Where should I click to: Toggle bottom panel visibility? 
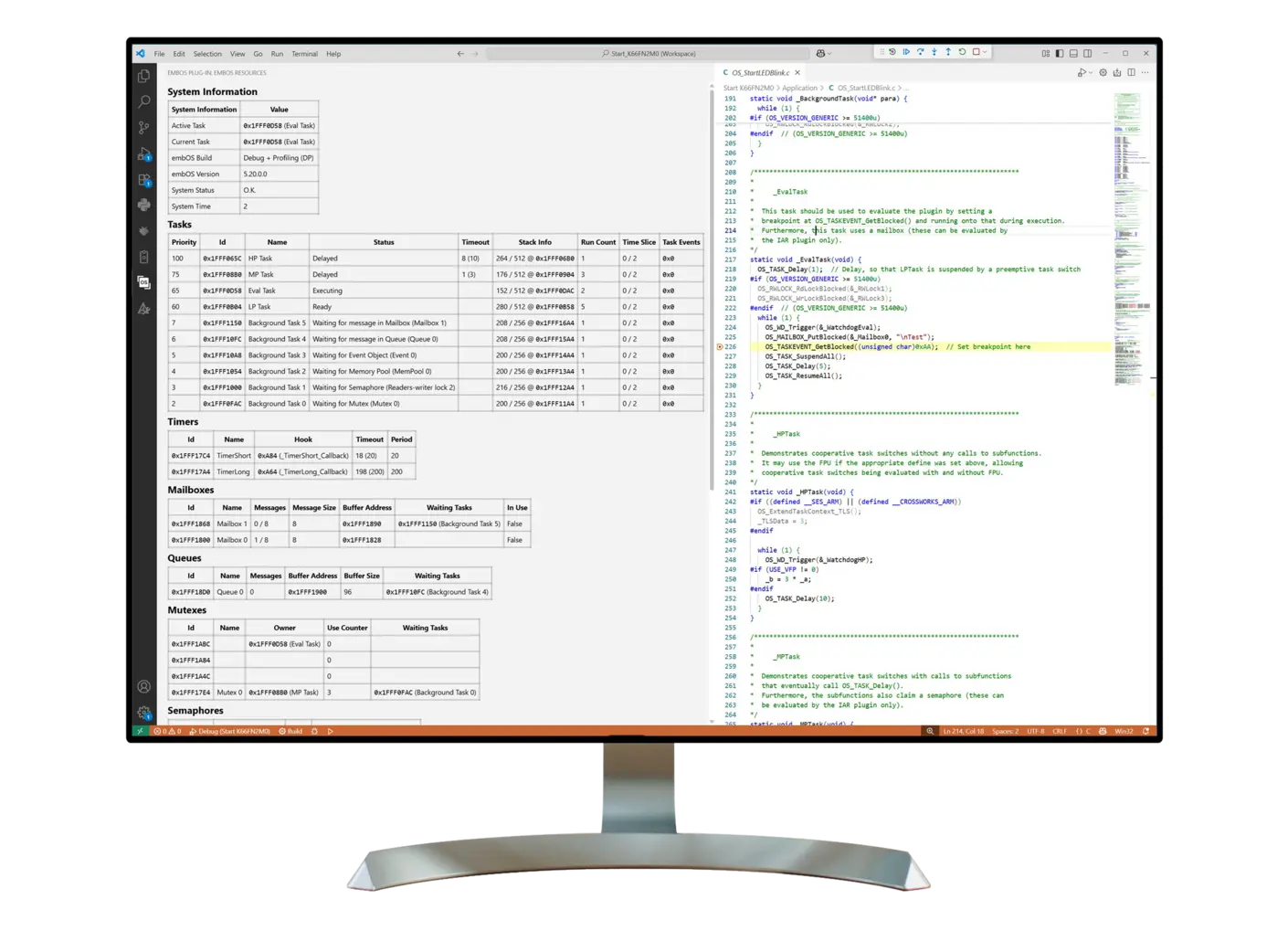1073,53
